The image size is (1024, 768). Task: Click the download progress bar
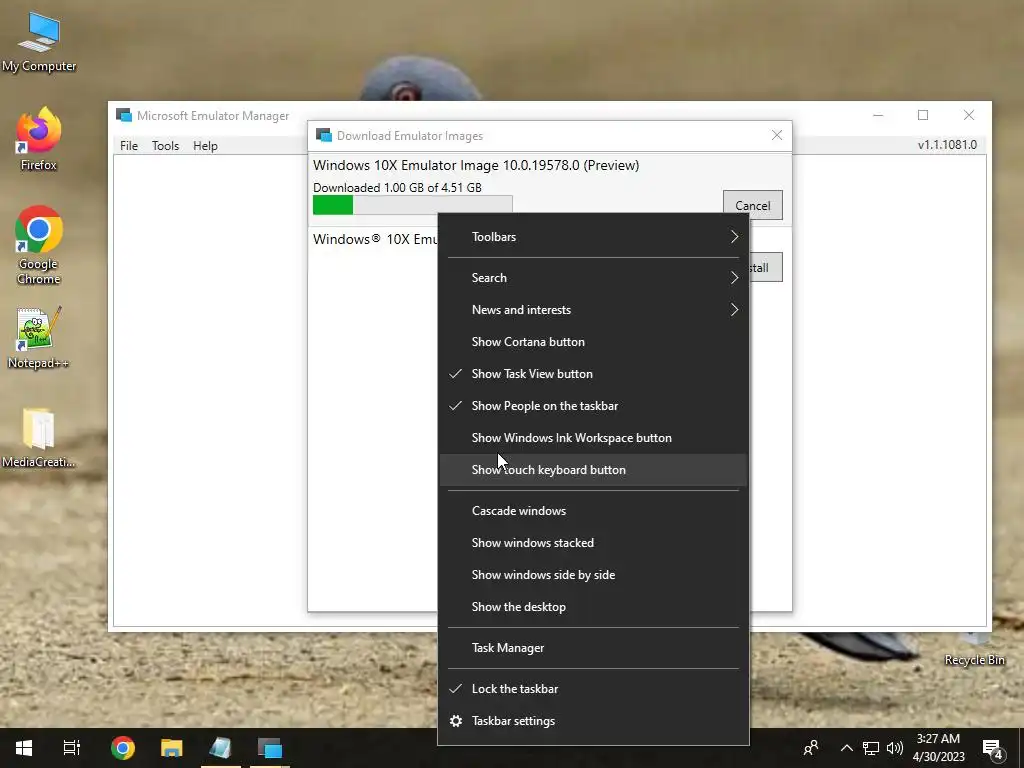tap(412, 205)
